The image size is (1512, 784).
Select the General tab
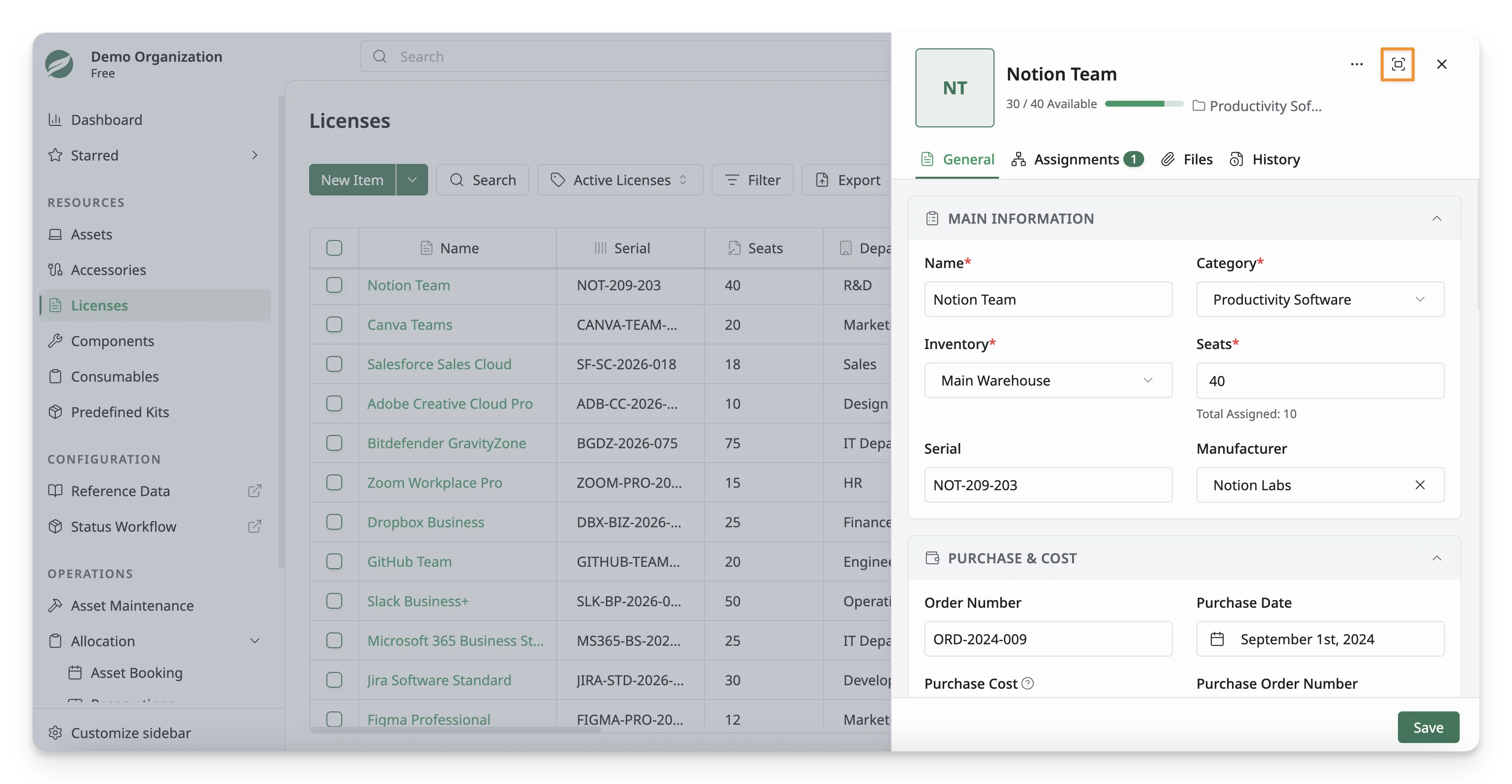pyautogui.click(x=957, y=159)
